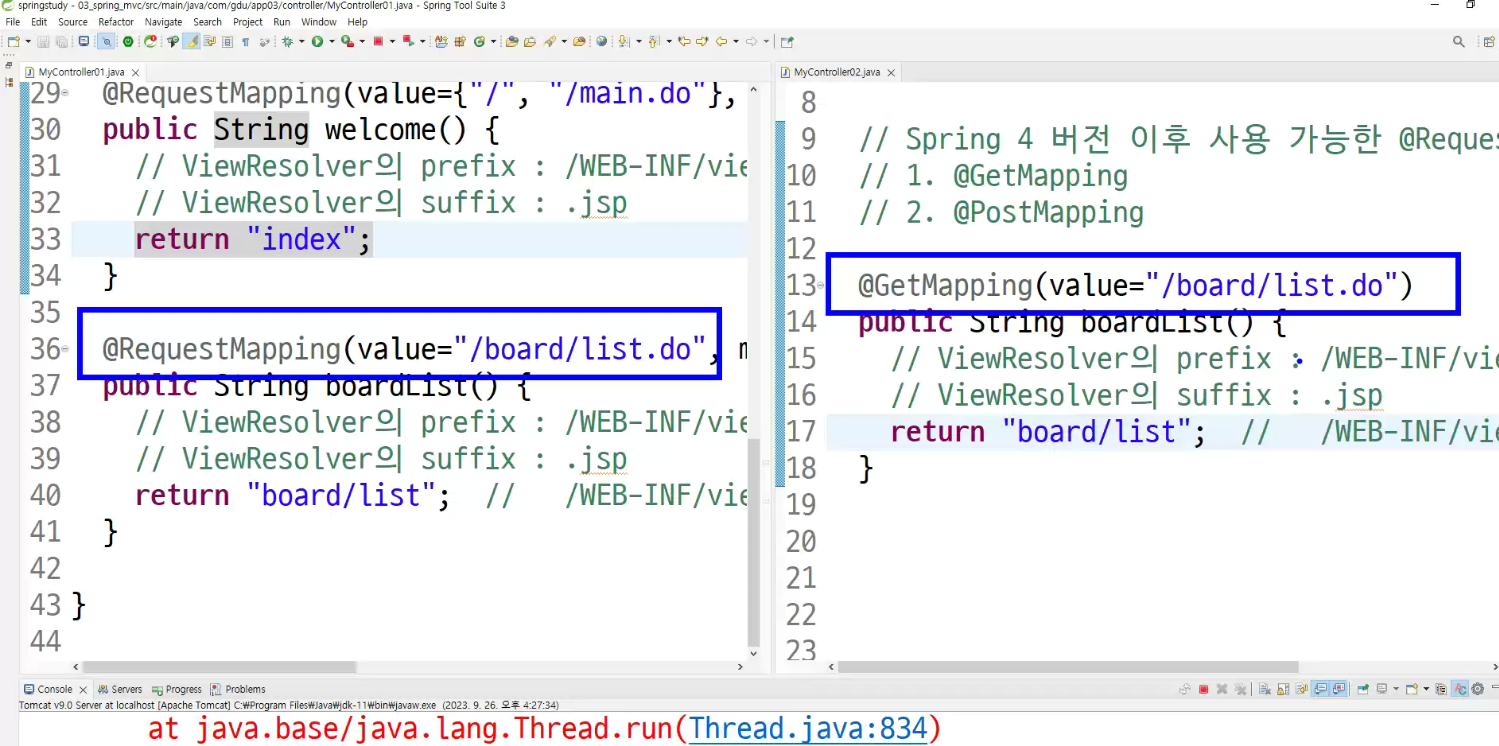
Task: Click the green Boot Dashboard power icon
Action: [128, 42]
